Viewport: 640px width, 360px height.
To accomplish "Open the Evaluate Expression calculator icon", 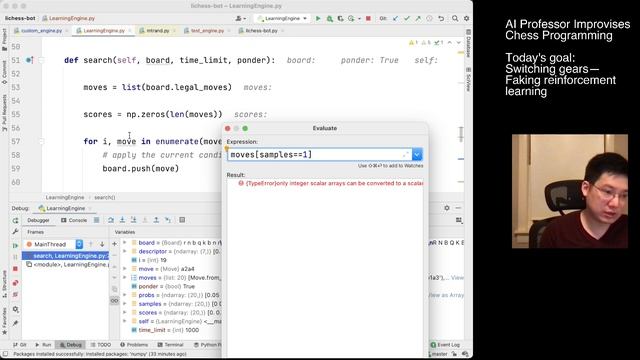I will tap(182, 220).
